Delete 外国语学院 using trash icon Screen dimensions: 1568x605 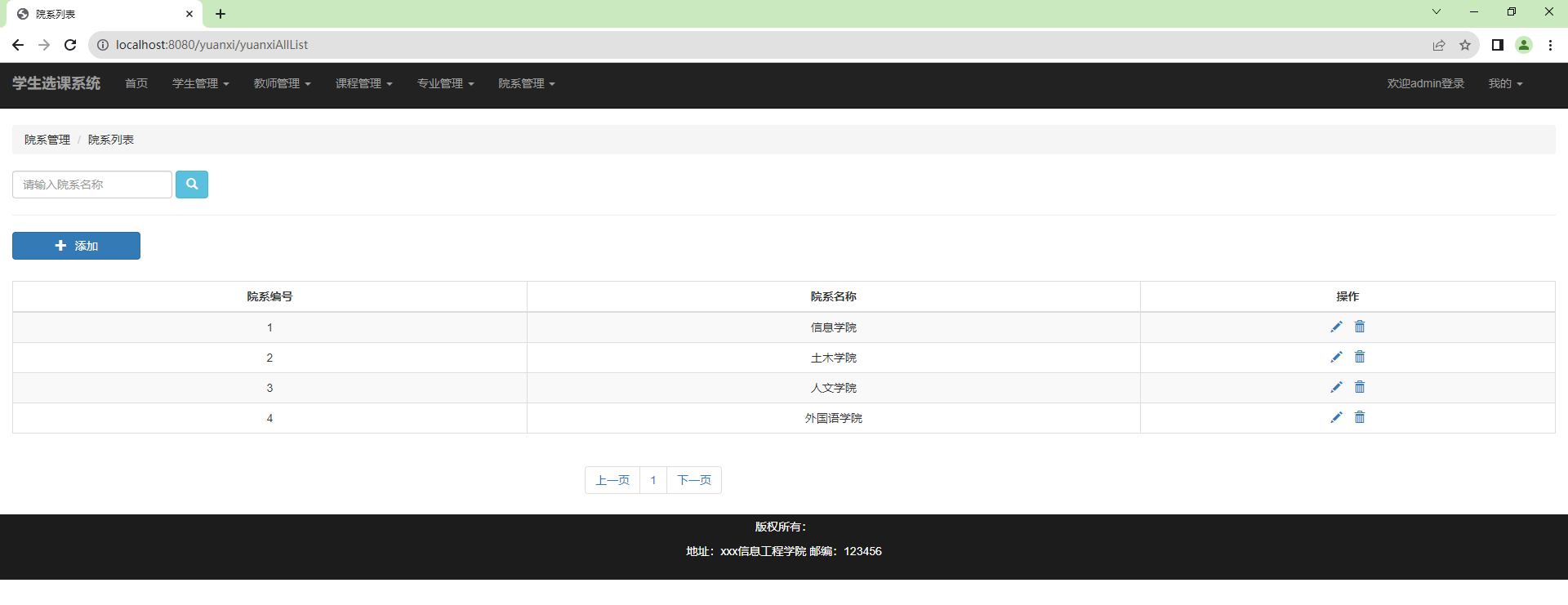pyautogui.click(x=1360, y=417)
